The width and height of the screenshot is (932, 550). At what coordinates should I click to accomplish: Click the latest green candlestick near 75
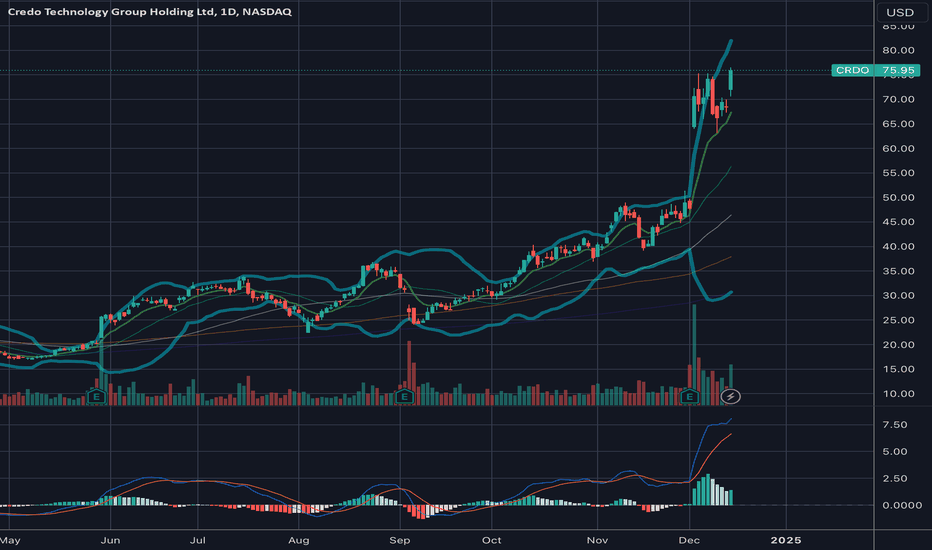[732, 82]
